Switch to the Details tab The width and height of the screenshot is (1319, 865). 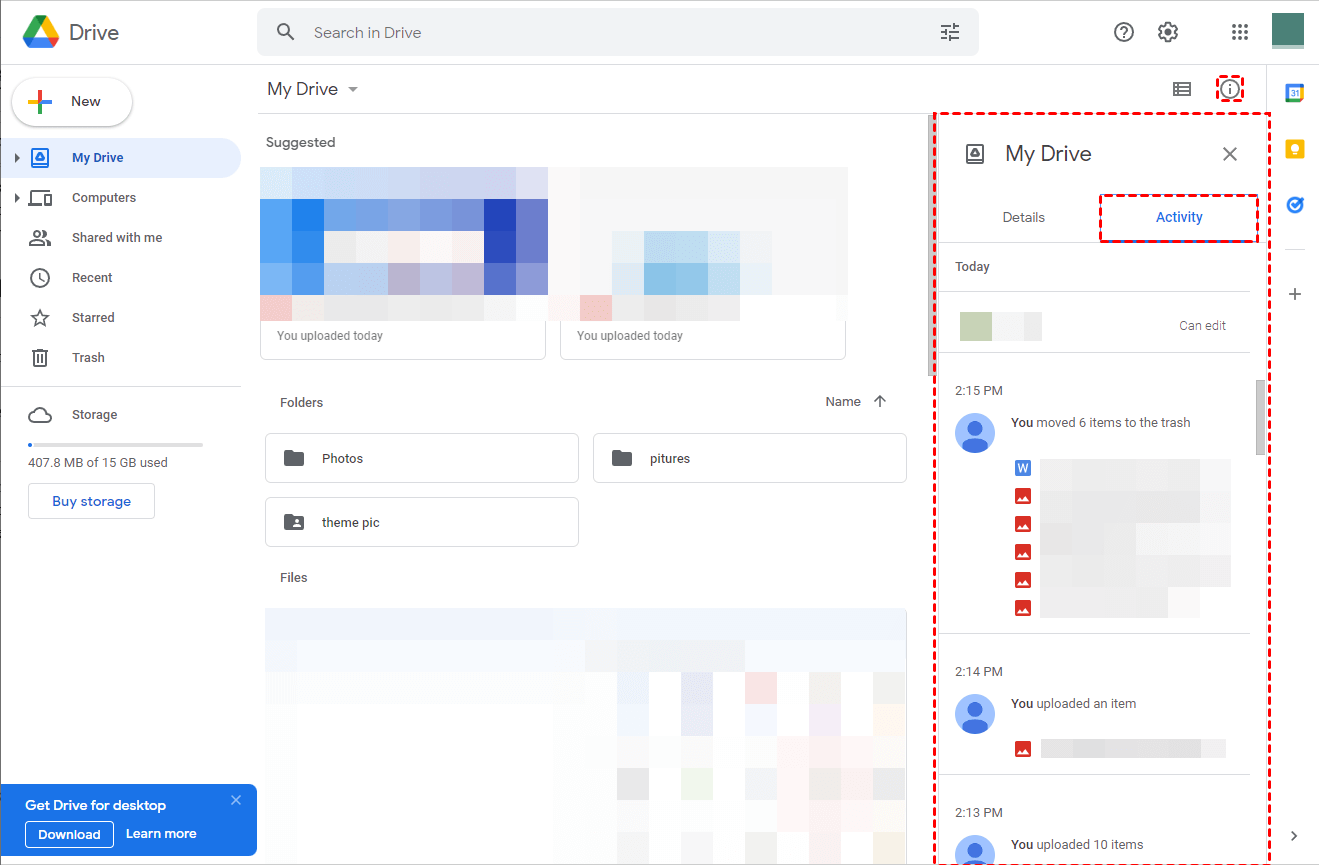[1023, 217]
